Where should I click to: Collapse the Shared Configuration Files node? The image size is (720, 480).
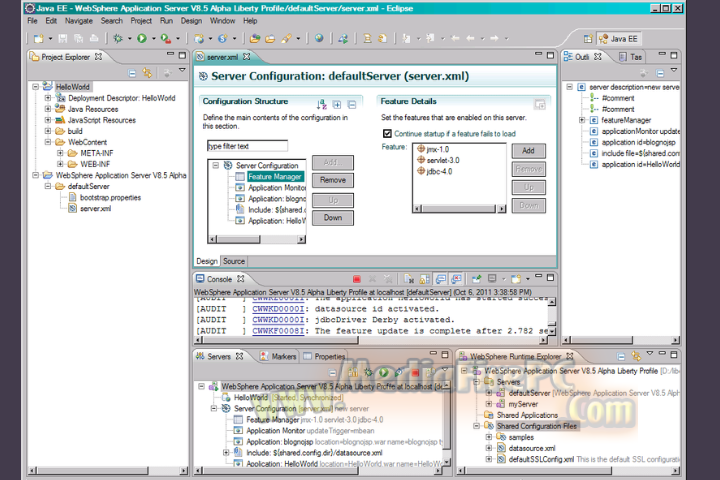point(477,426)
